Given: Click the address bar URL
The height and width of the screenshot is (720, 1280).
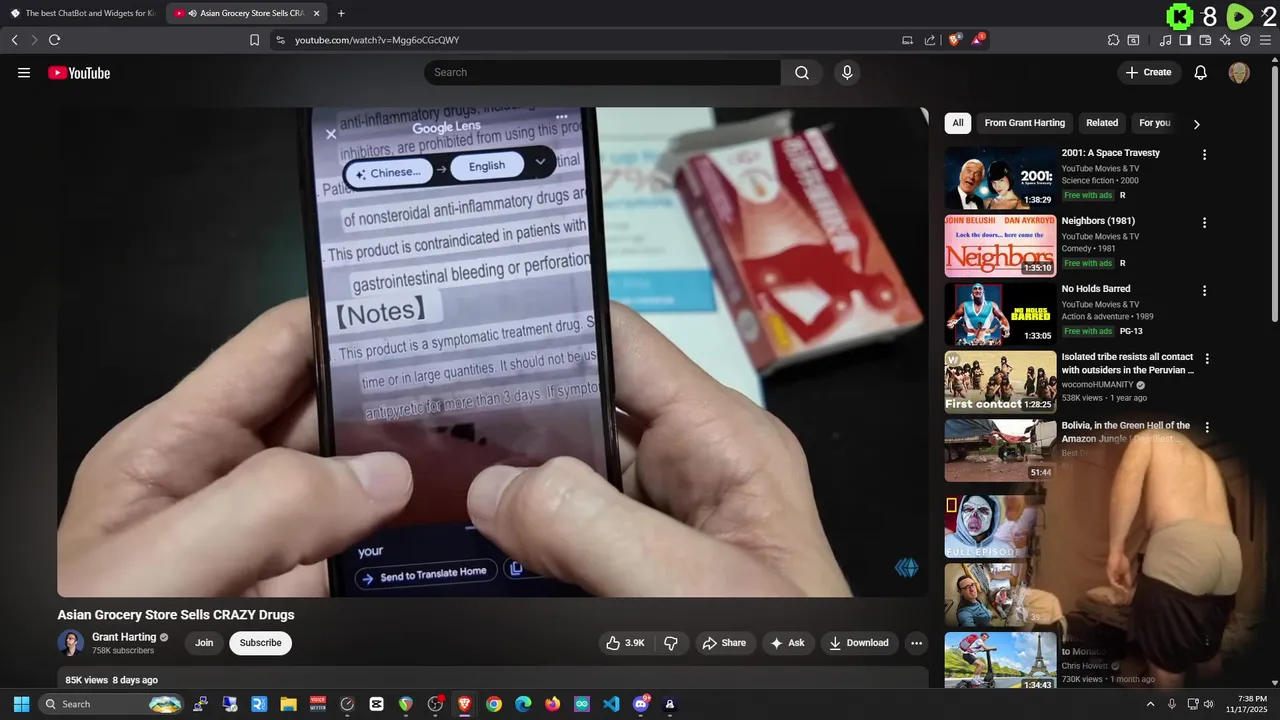Looking at the screenshot, I should (377, 40).
